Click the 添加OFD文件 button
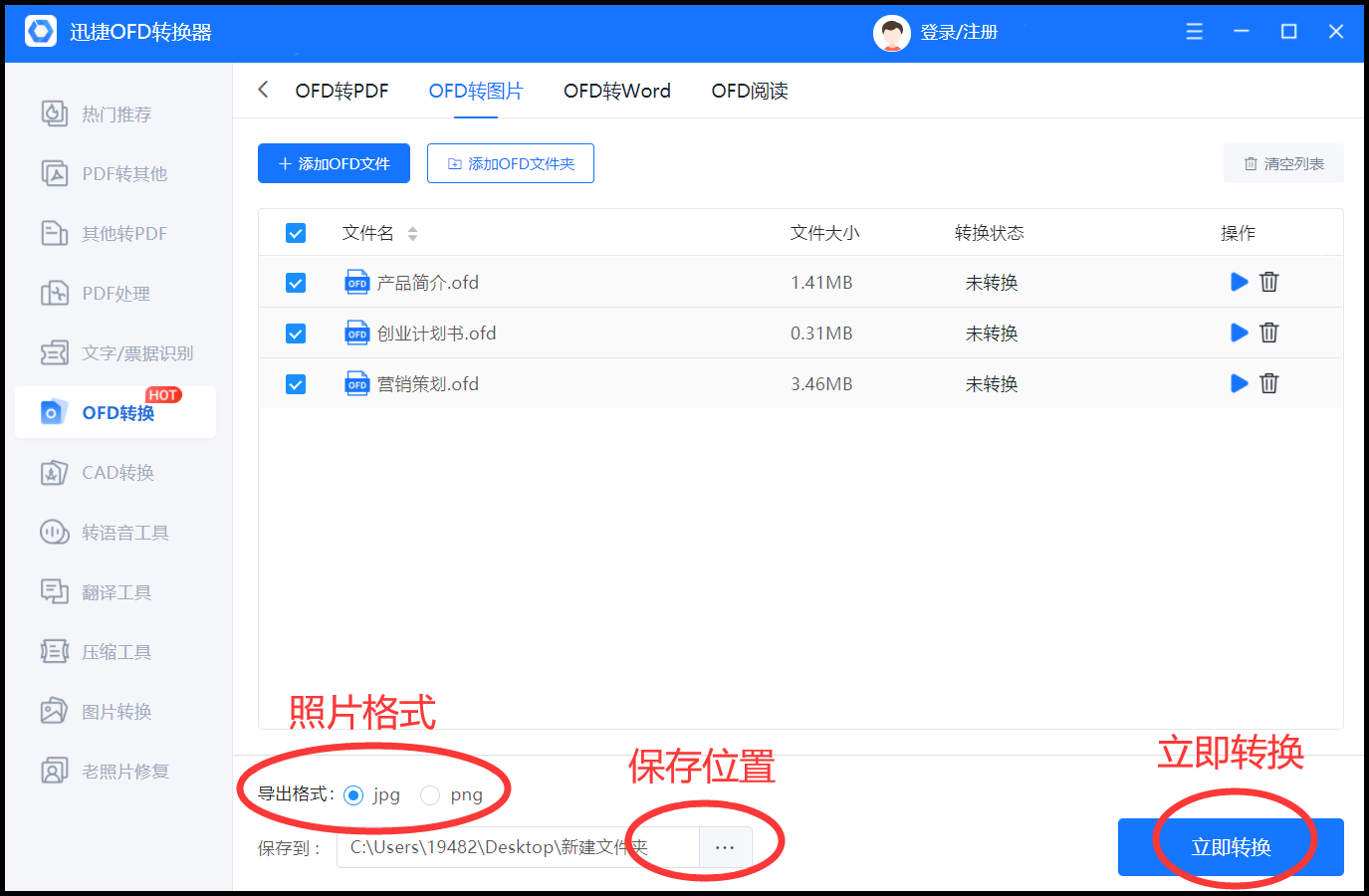 (334, 163)
